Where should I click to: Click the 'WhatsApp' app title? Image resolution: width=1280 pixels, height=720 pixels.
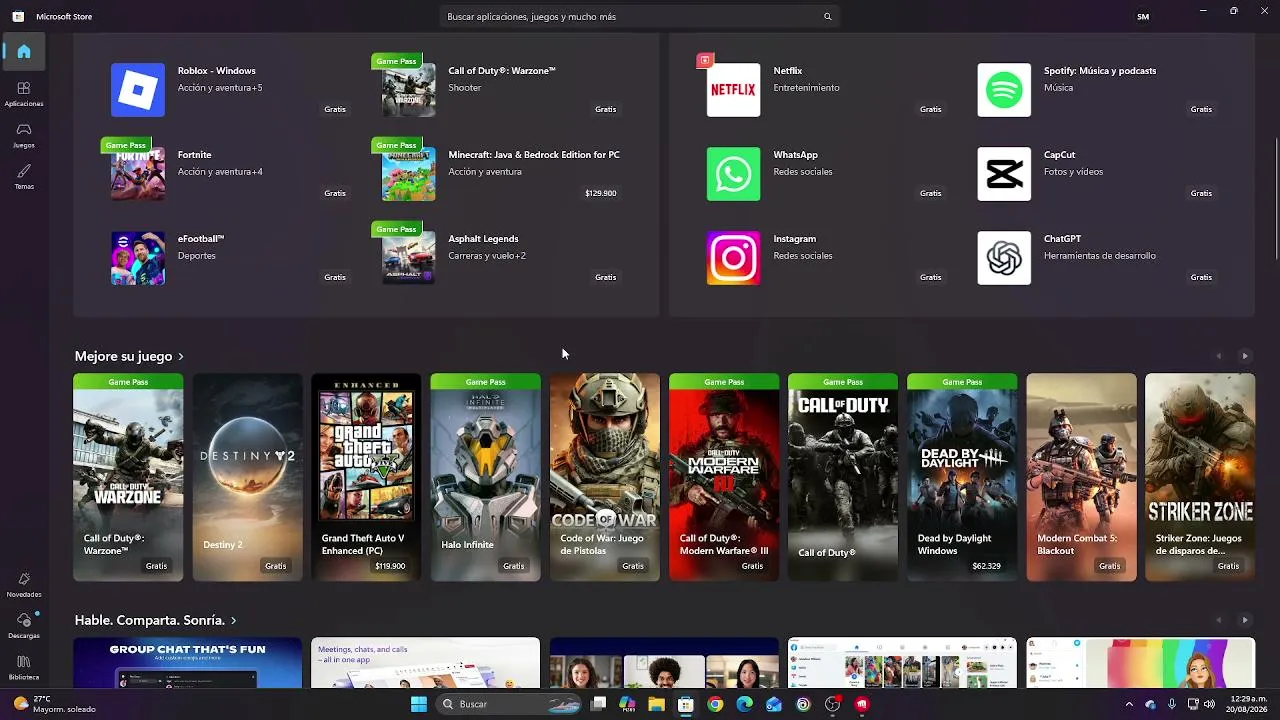point(795,155)
